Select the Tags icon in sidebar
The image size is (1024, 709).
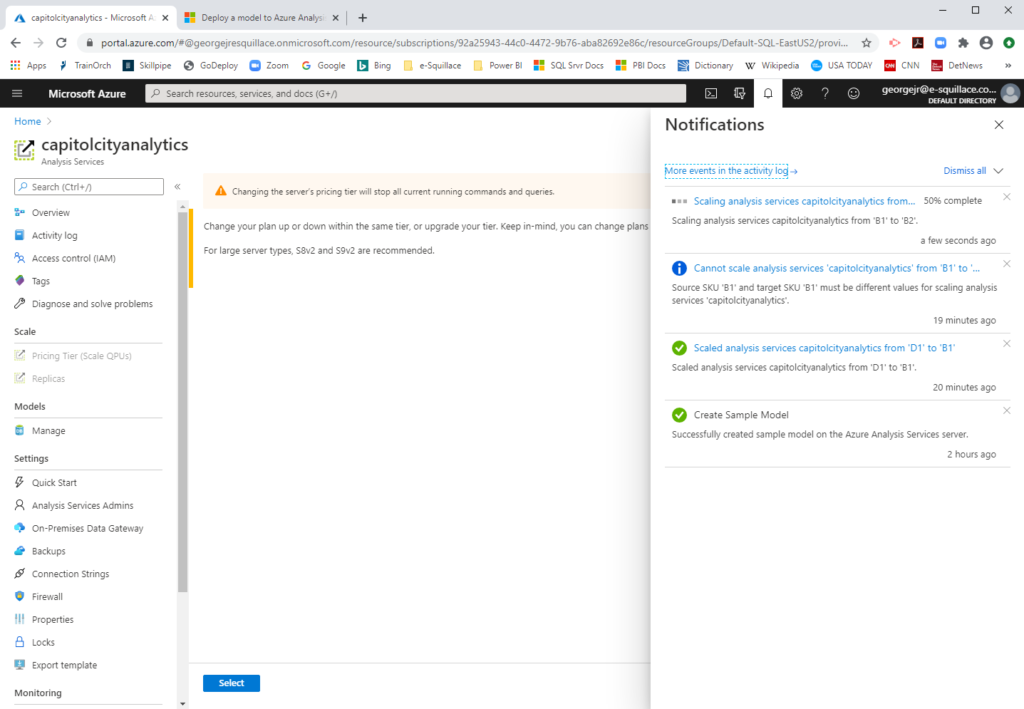[19, 280]
